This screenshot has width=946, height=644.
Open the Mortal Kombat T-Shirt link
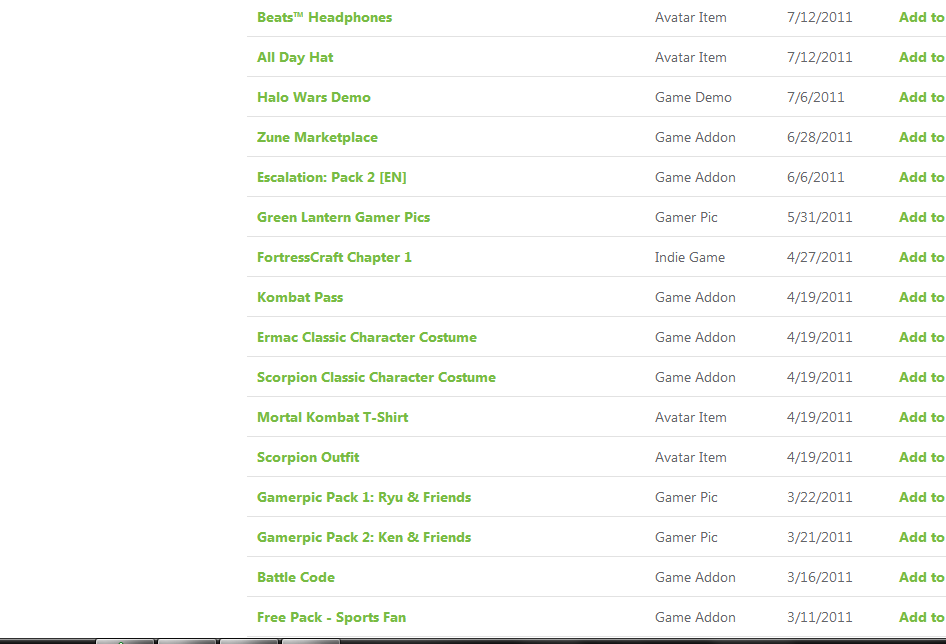pyautogui.click(x=332, y=418)
